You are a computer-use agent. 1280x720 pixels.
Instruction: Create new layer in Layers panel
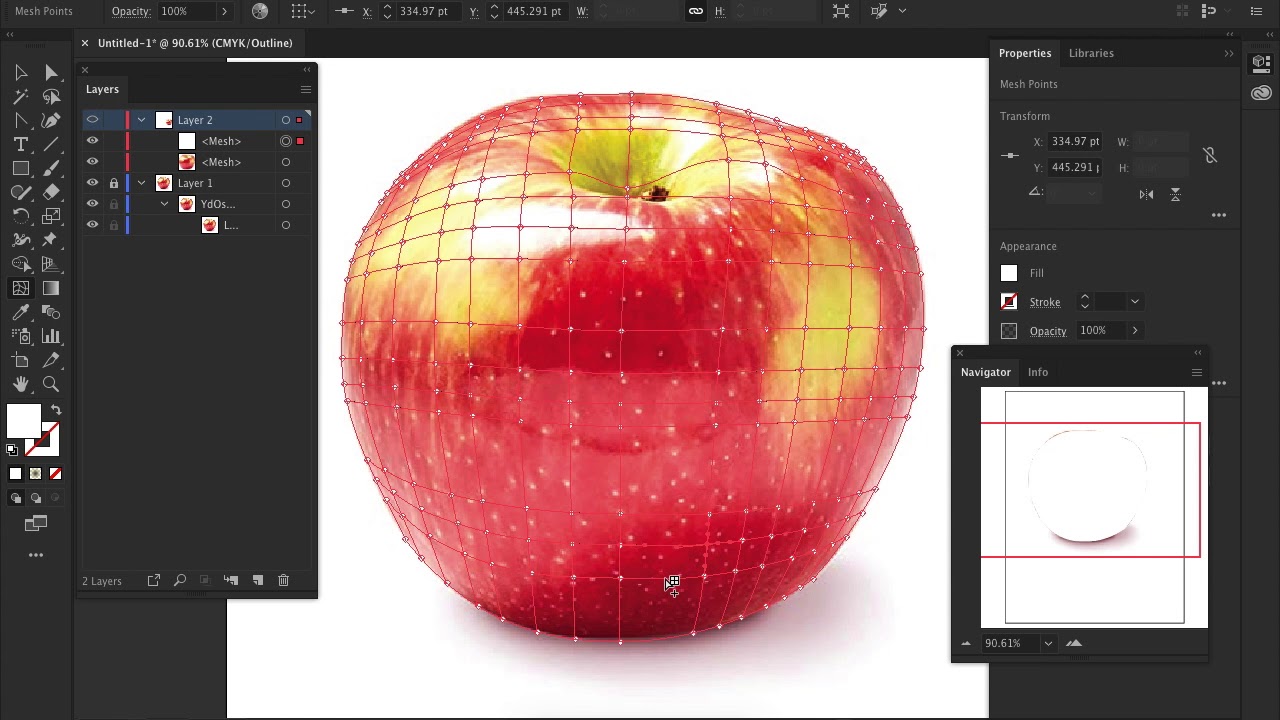(x=257, y=580)
